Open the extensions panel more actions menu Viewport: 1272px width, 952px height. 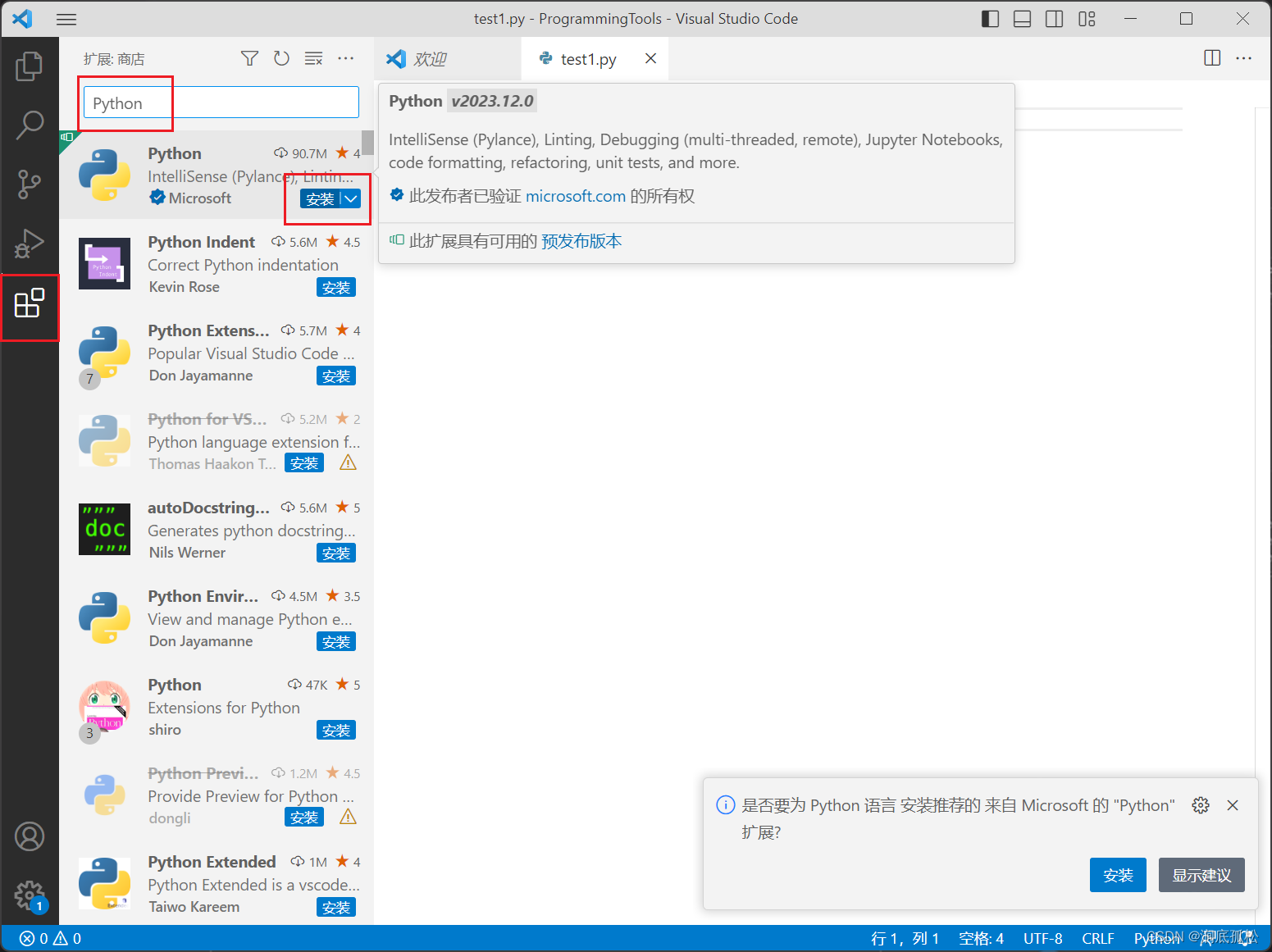click(346, 58)
